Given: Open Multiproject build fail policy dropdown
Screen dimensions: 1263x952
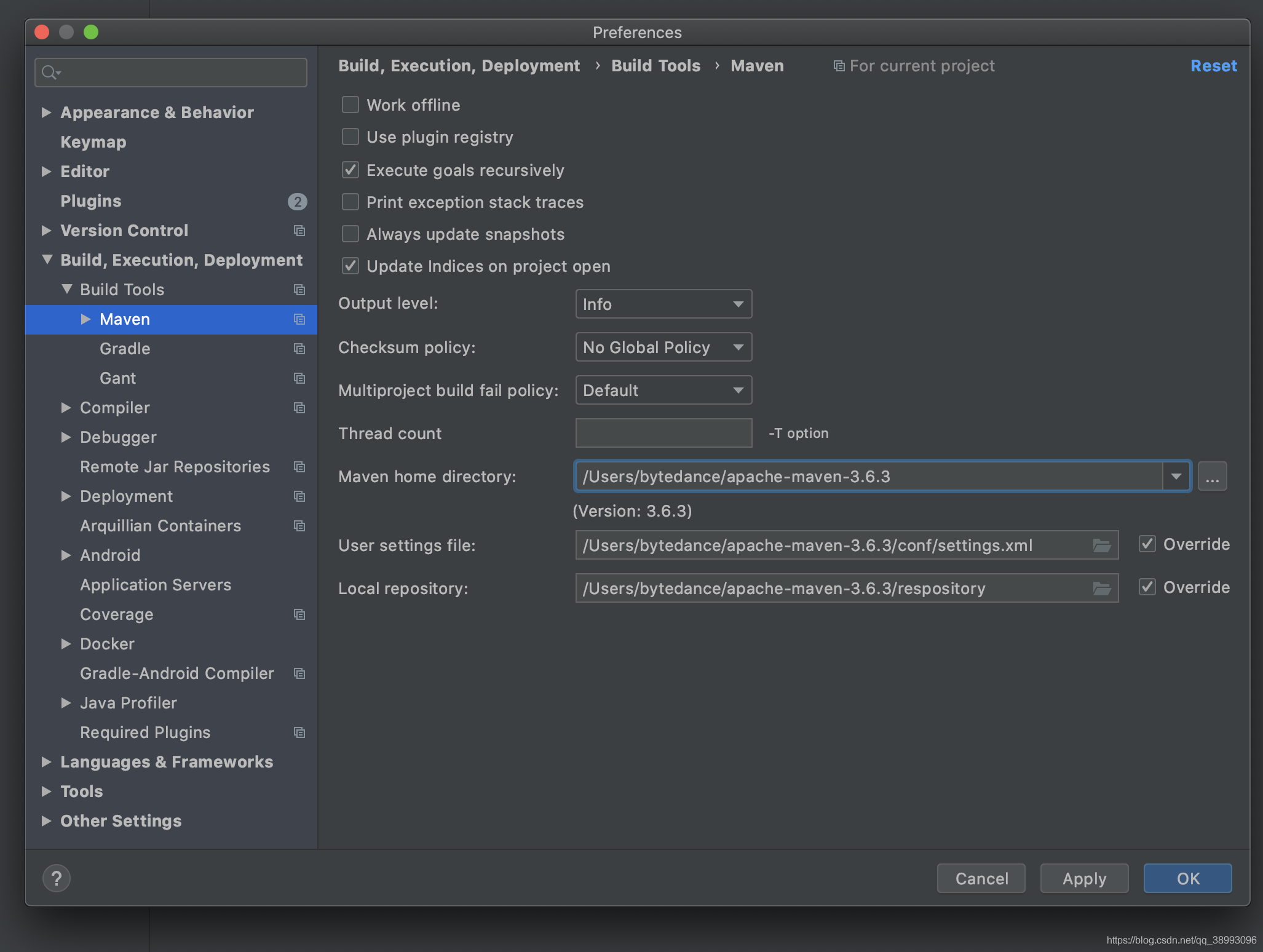Looking at the screenshot, I should pos(663,390).
